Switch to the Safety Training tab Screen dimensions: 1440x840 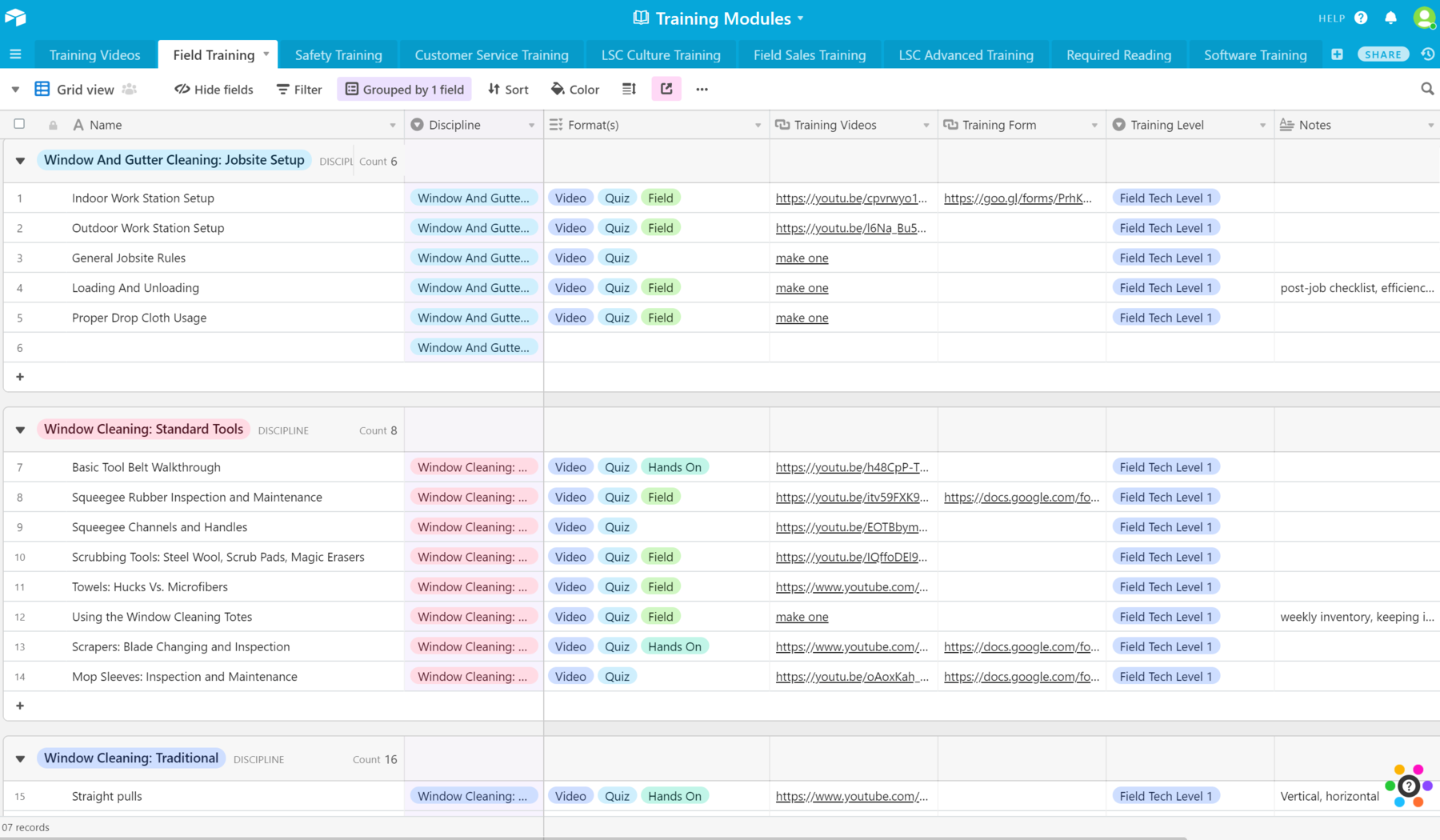tap(337, 54)
